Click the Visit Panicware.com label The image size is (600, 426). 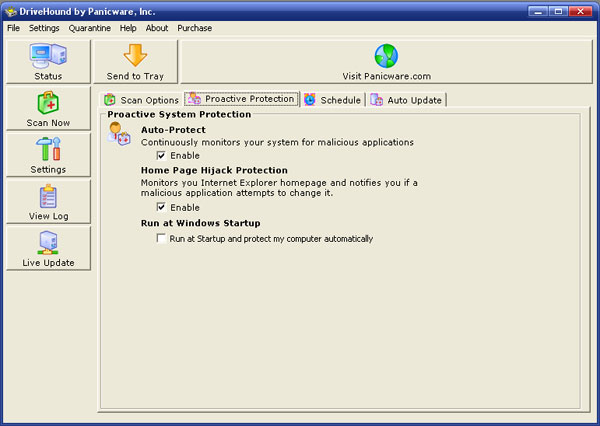(x=386, y=76)
